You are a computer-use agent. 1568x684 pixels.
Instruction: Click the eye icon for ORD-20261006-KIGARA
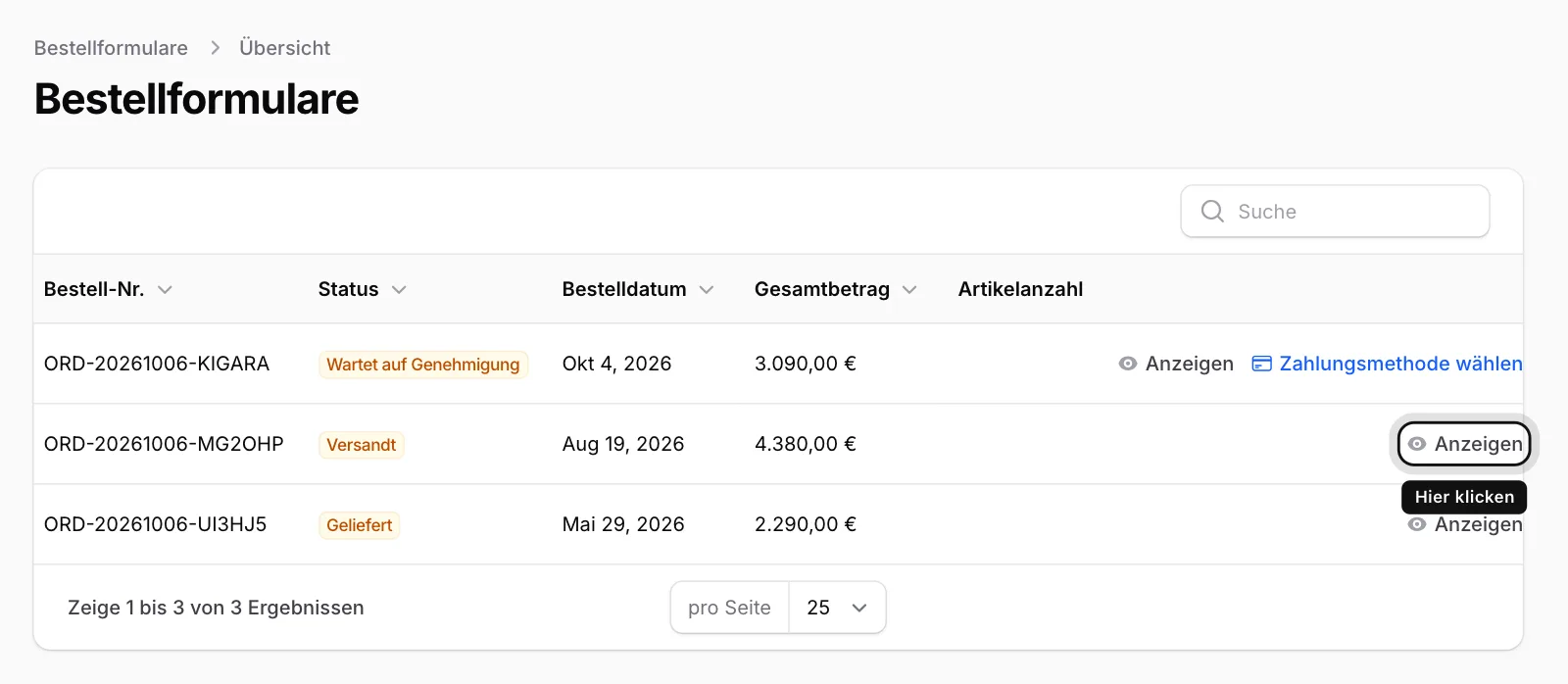click(x=1128, y=364)
